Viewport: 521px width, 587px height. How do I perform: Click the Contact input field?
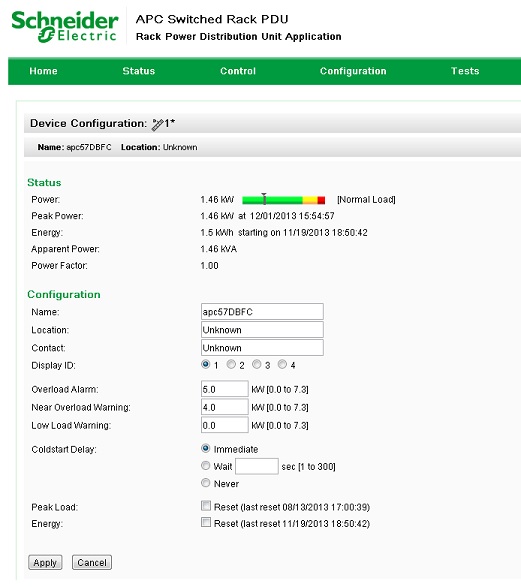click(262, 347)
